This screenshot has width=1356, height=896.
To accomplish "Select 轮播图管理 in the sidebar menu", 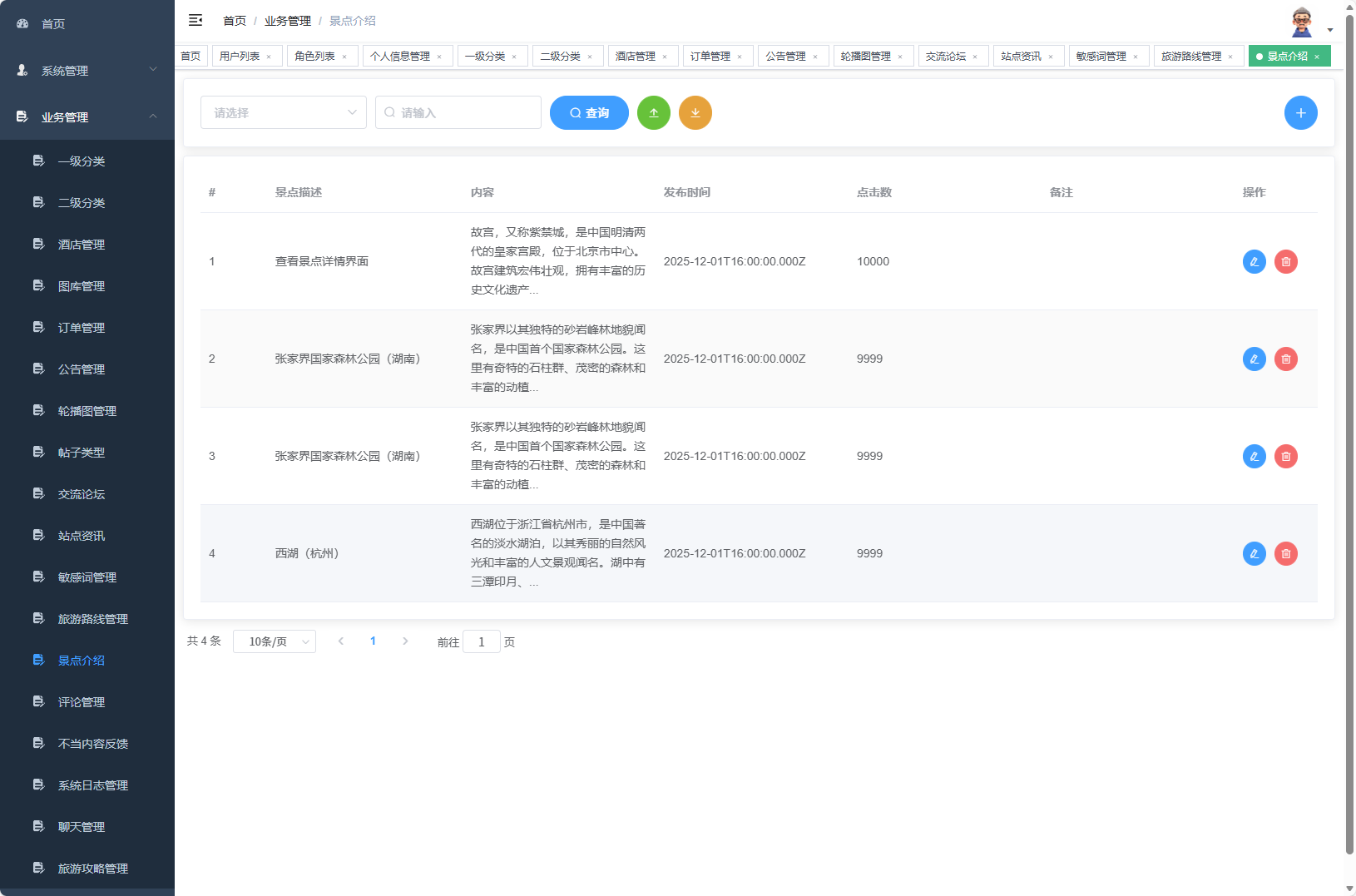I will [x=86, y=410].
